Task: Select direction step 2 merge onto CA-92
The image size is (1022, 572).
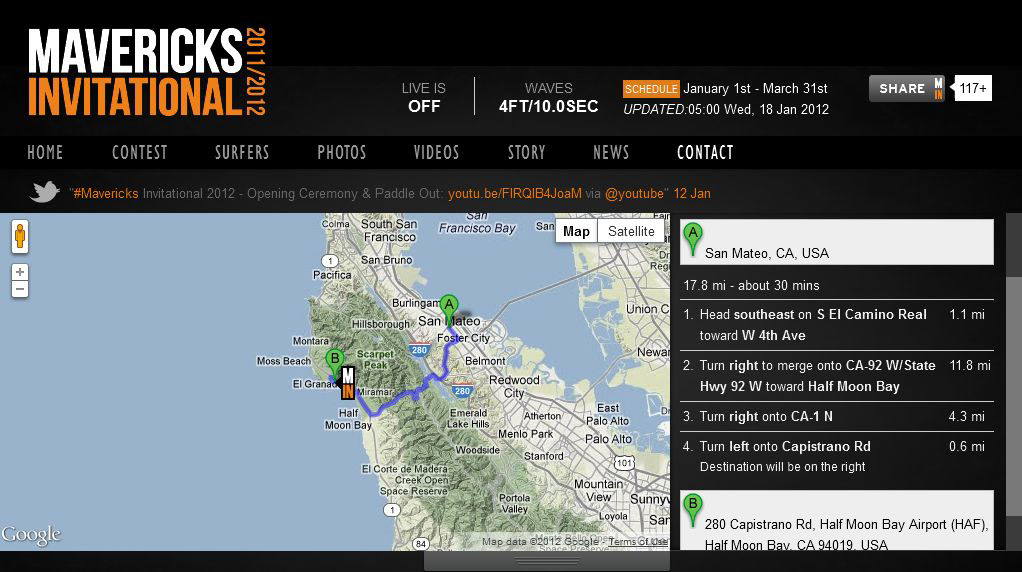Action: [817, 376]
